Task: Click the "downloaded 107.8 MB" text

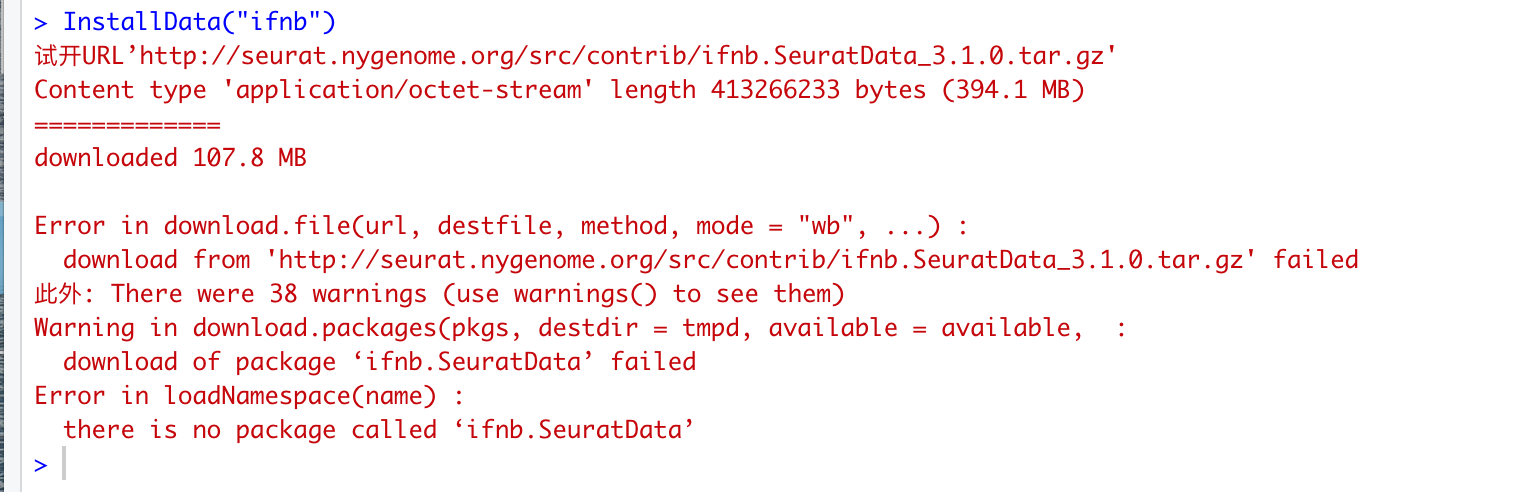Action: (170, 157)
